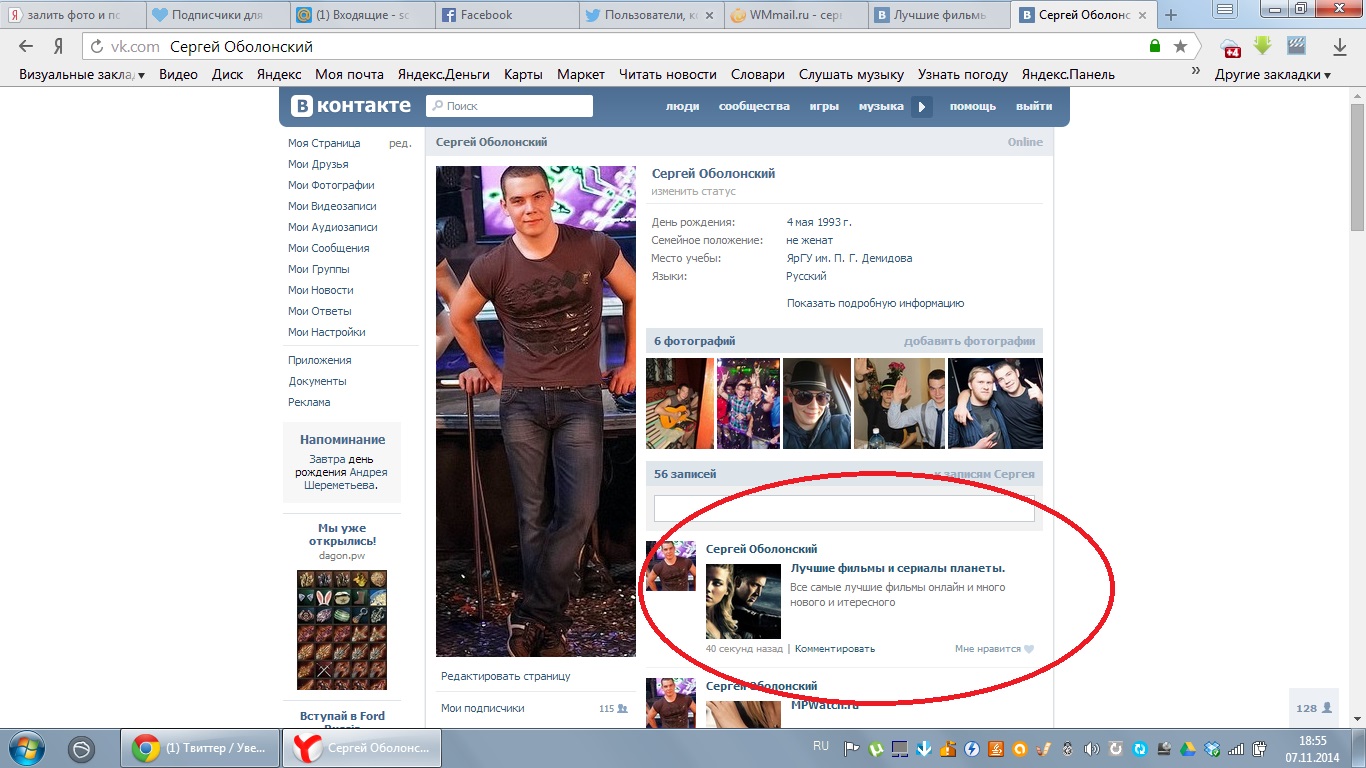The height and width of the screenshot is (768, 1366).
Task: Switch to the Подписчики для tab
Action: point(216,15)
